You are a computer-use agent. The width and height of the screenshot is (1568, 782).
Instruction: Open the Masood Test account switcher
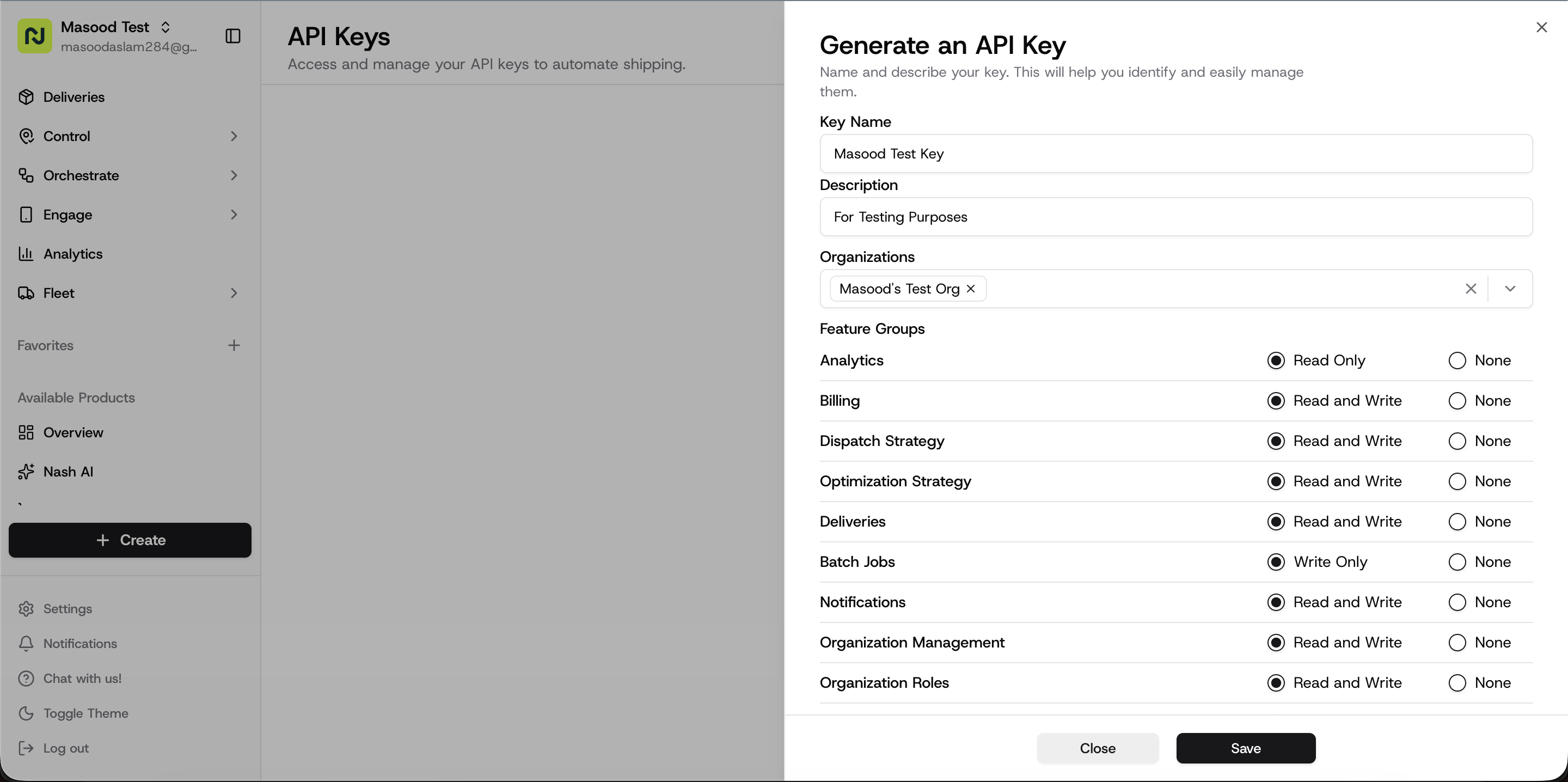coord(166,27)
